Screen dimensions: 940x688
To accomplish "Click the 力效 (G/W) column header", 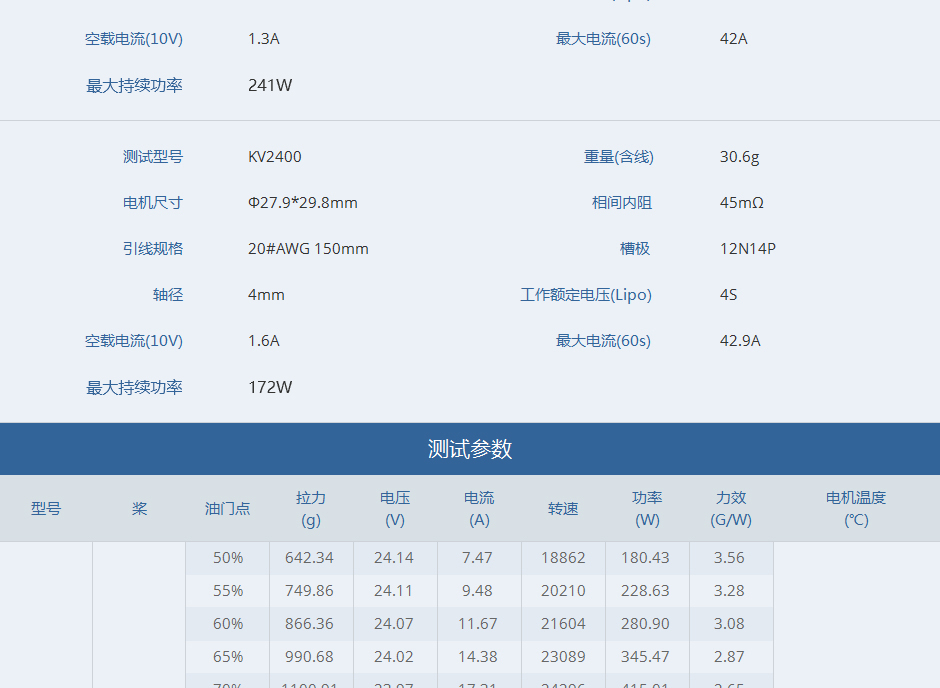I will tap(731, 509).
